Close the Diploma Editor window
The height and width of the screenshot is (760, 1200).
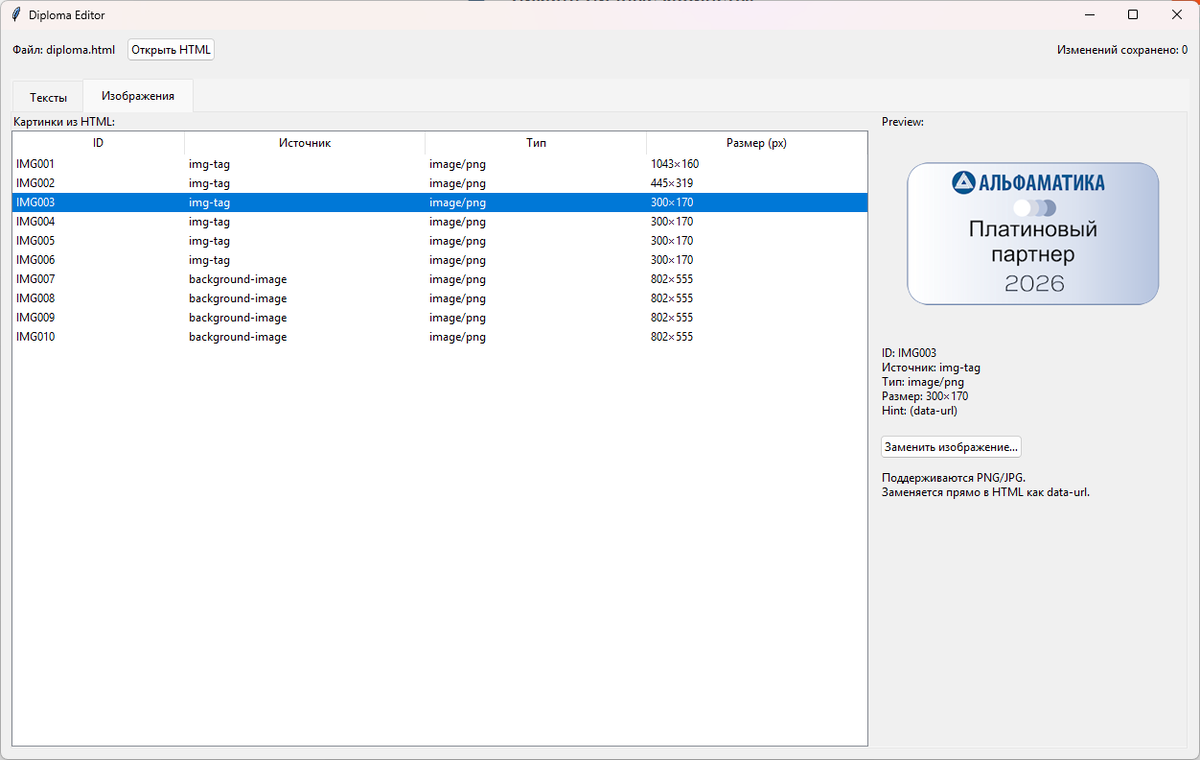(x=1177, y=15)
